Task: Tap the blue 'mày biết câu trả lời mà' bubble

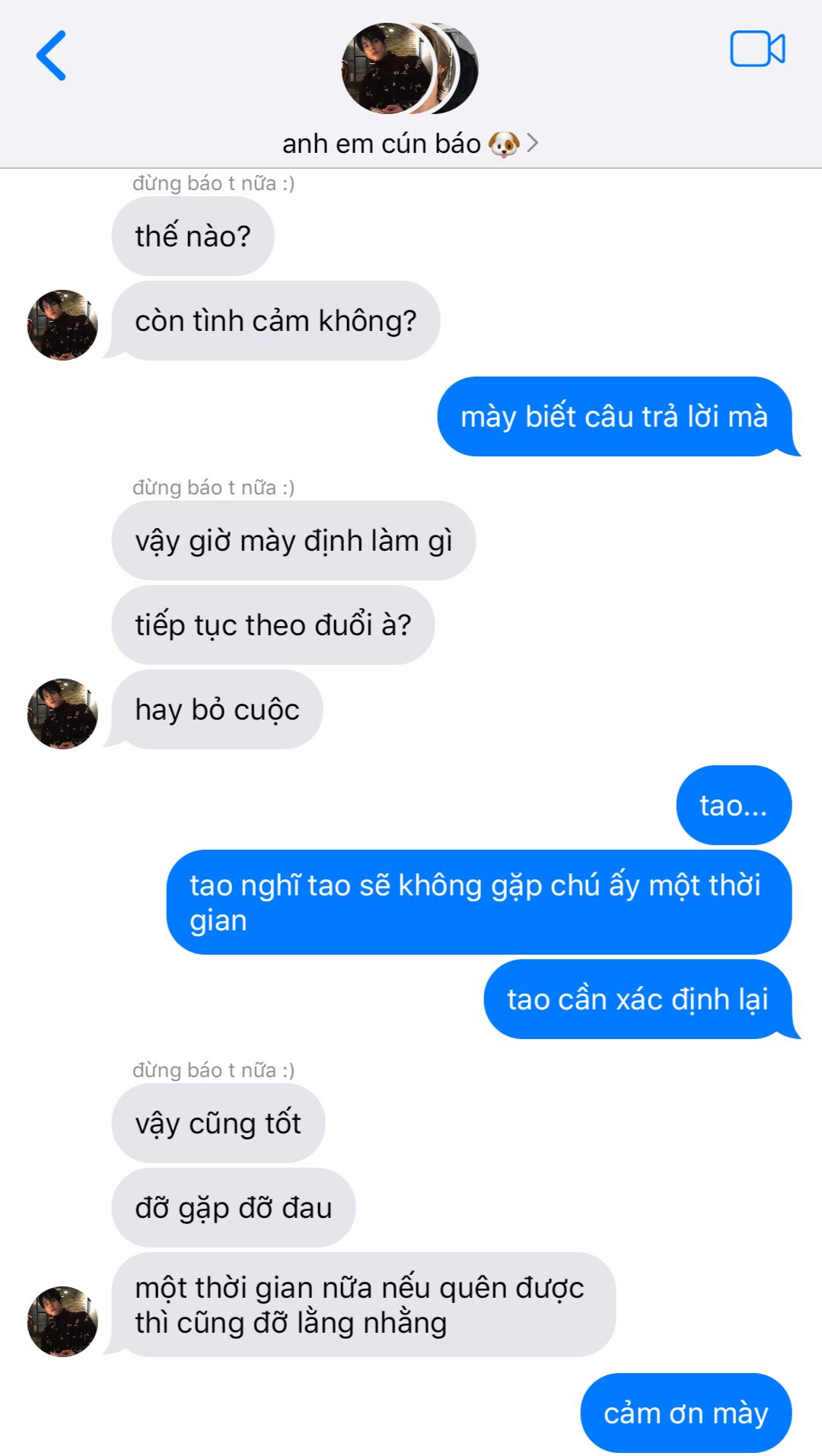Action: tap(615, 417)
